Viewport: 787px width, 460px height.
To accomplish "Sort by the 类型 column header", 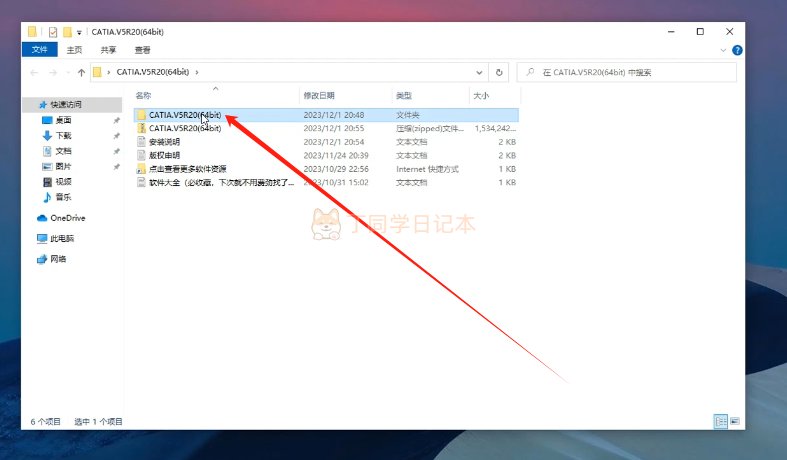I will [x=404, y=95].
